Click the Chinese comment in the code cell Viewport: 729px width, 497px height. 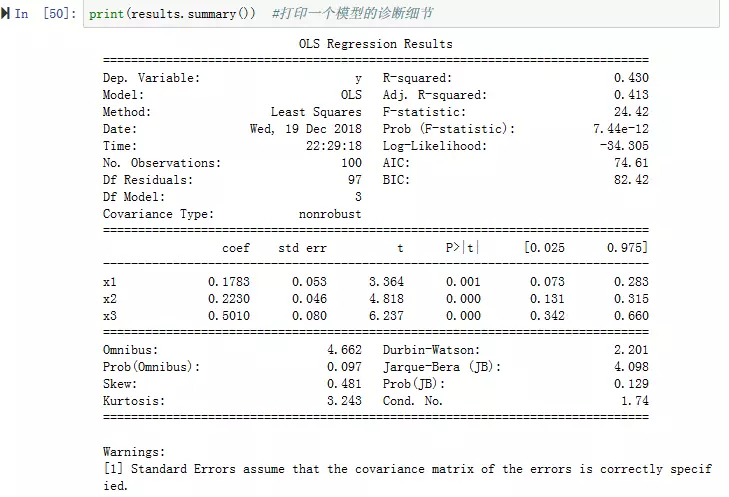[352, 15]
